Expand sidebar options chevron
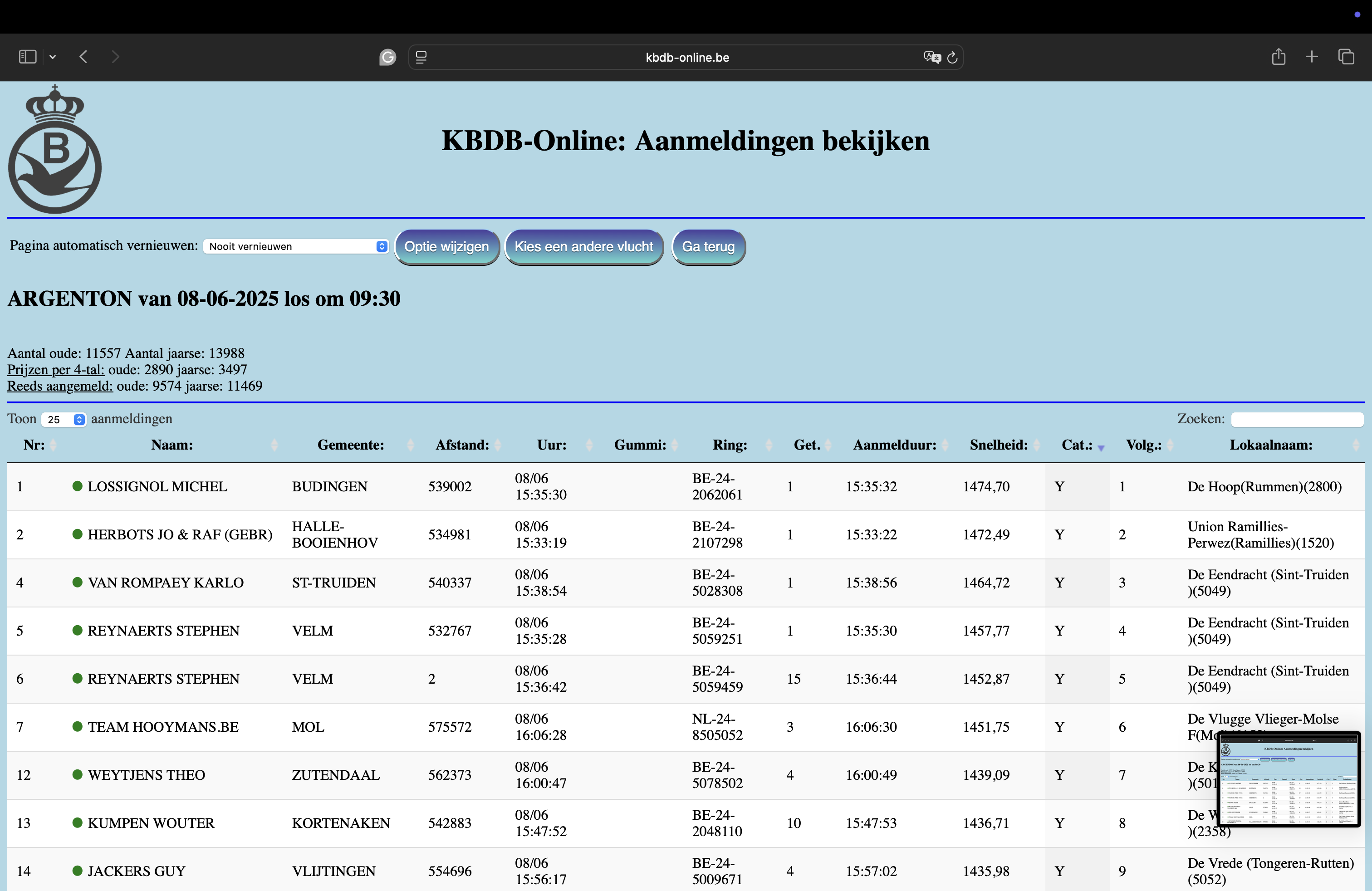The image size is (1372, 891). click(53, 56)
